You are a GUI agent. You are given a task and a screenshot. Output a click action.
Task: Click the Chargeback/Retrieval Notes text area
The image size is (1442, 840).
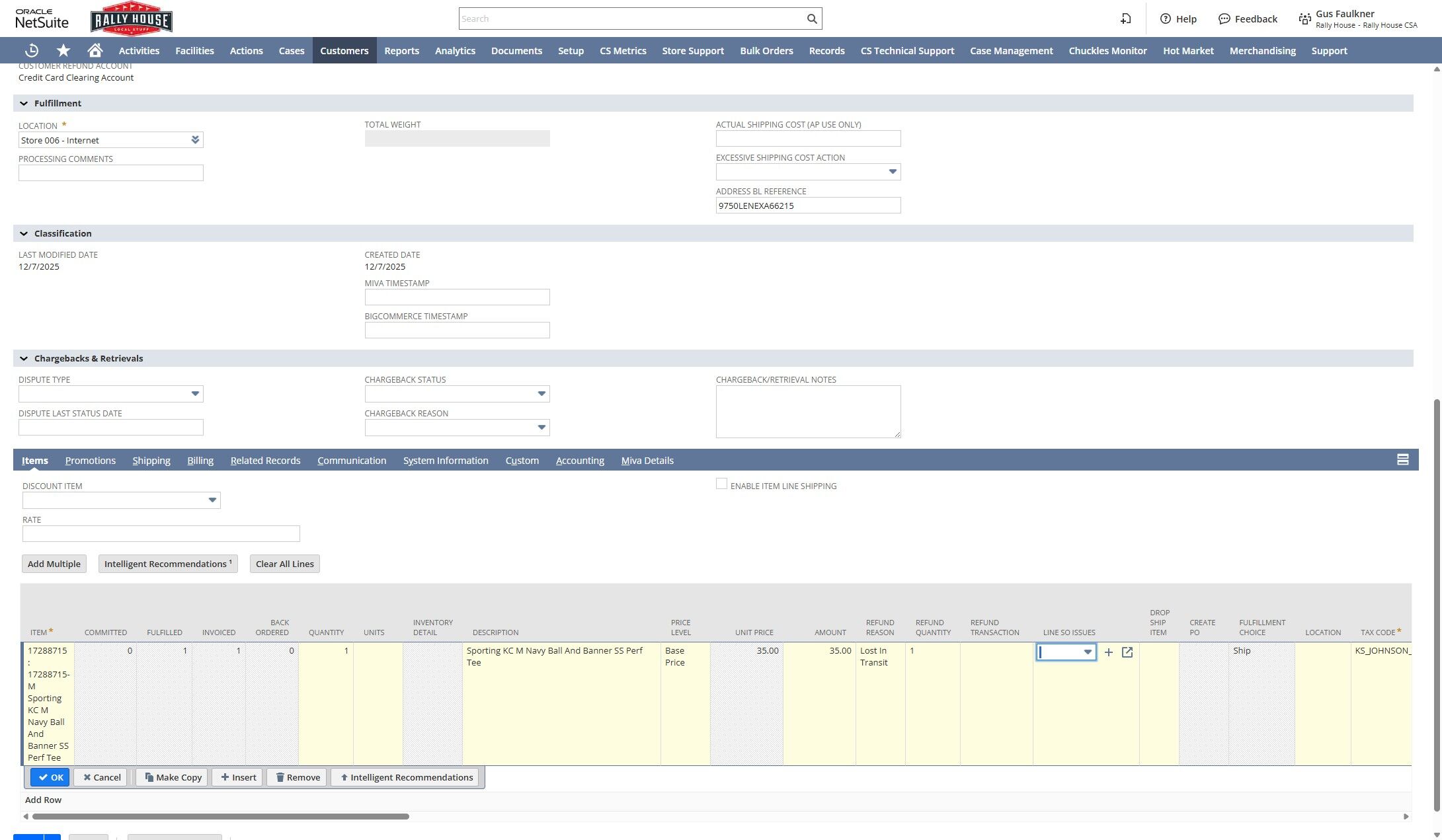808,412
